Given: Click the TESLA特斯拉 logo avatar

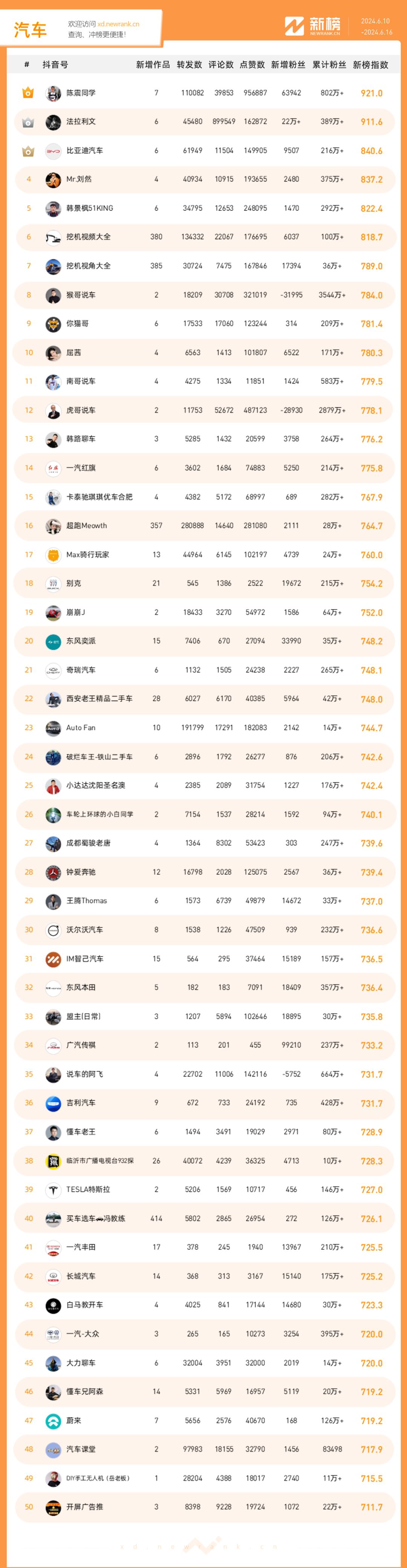Looking at the screenshot, I should coord(54,1189).
